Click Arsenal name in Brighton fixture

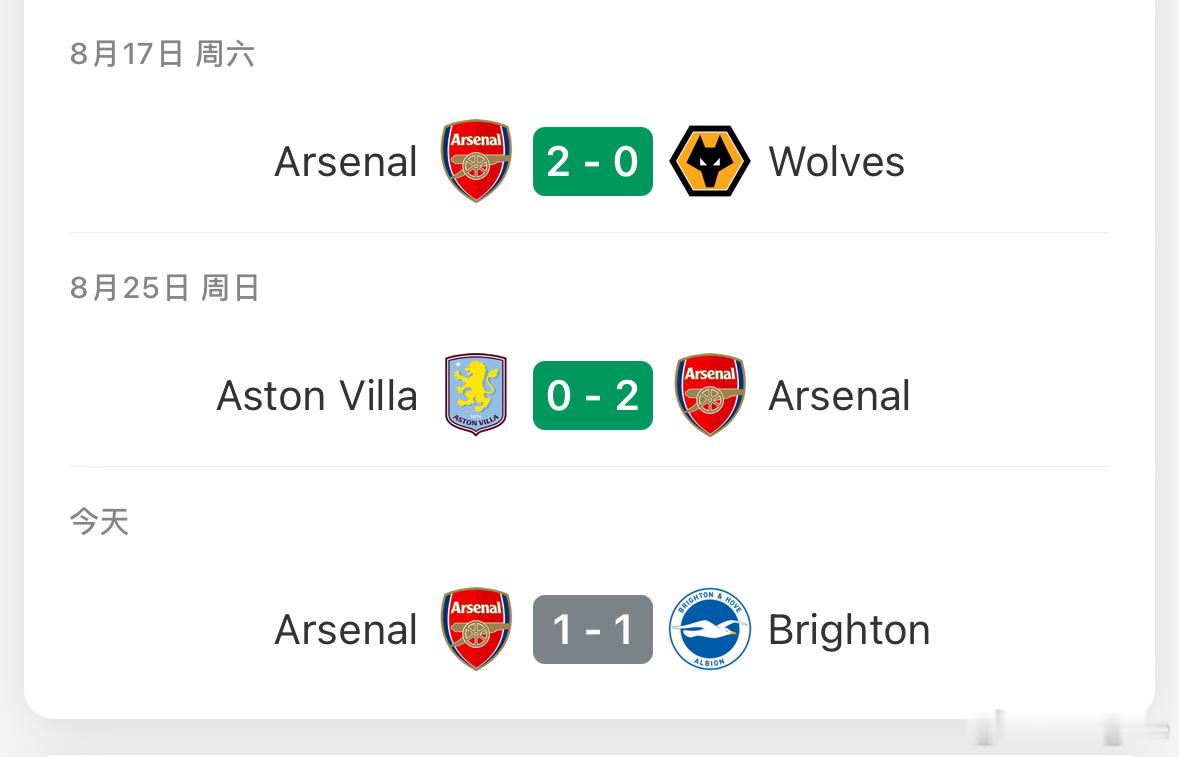(x=346, y=629)
